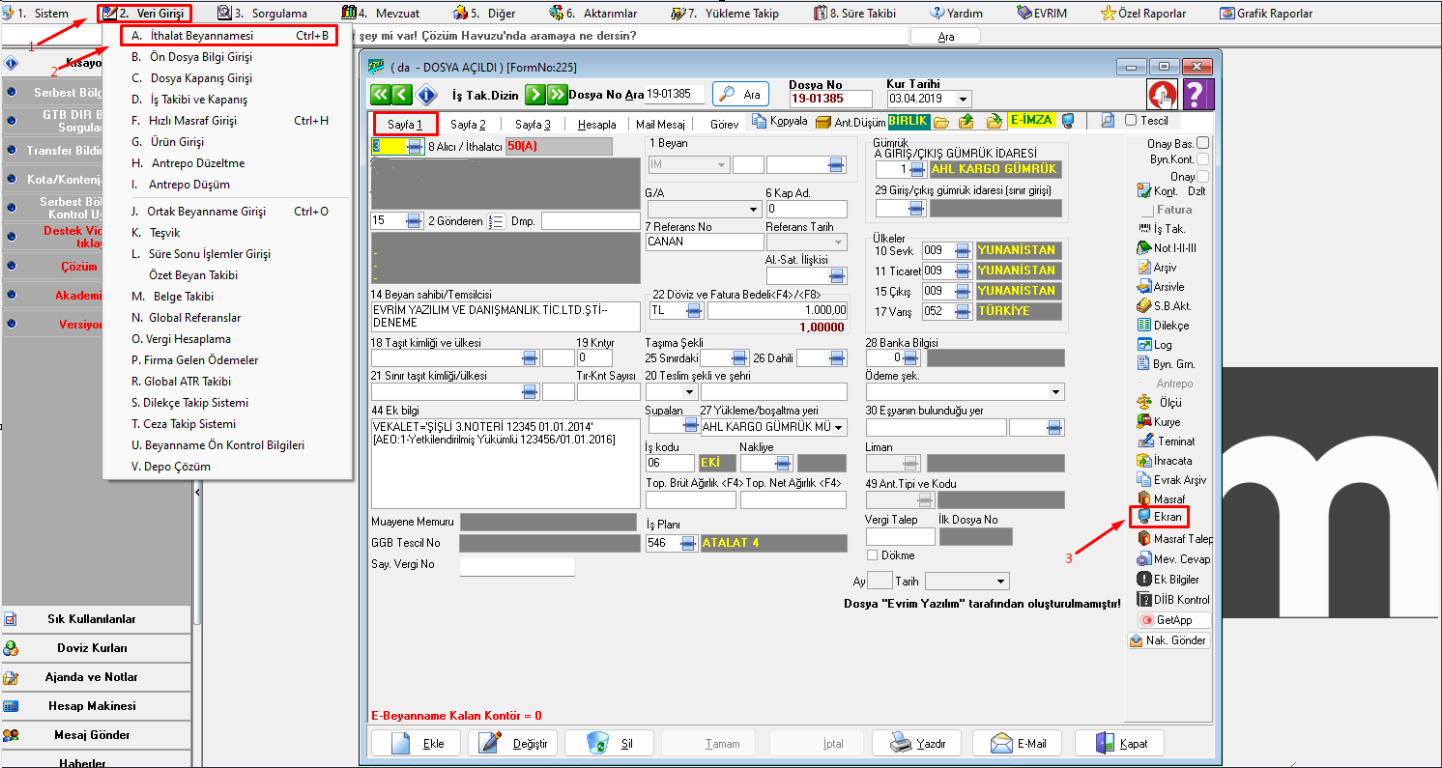This screenshot has height=768, width=1442.
Task: Go to next record green arrow
Action: 535,94
